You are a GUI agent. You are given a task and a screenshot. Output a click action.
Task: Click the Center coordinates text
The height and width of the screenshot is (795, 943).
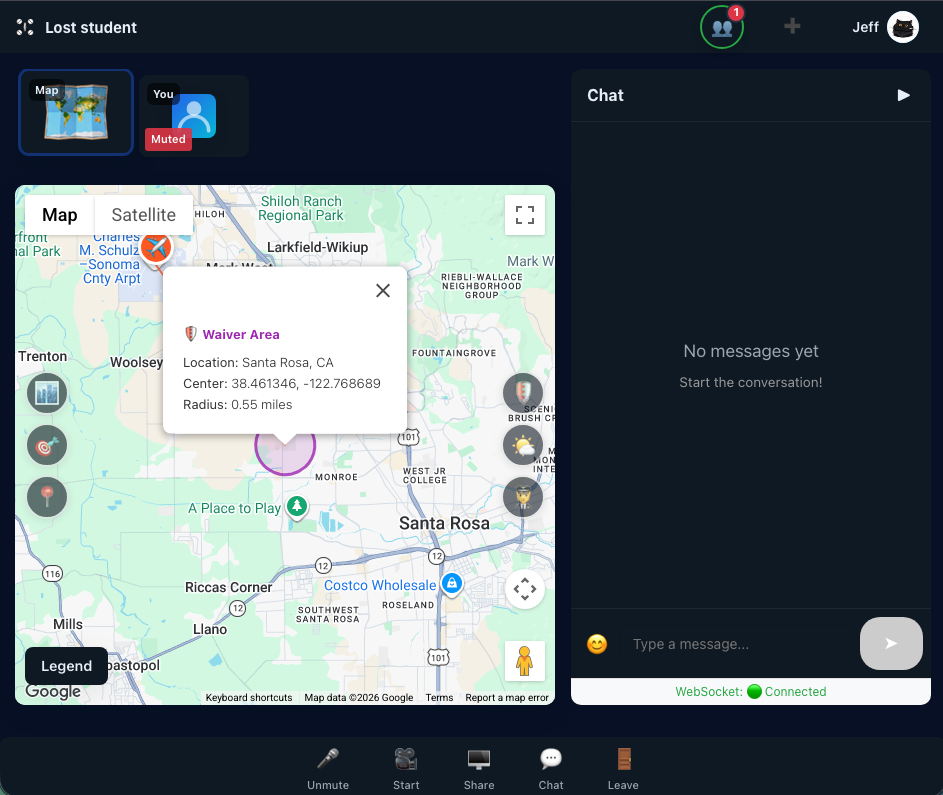(x=281, y=384)
